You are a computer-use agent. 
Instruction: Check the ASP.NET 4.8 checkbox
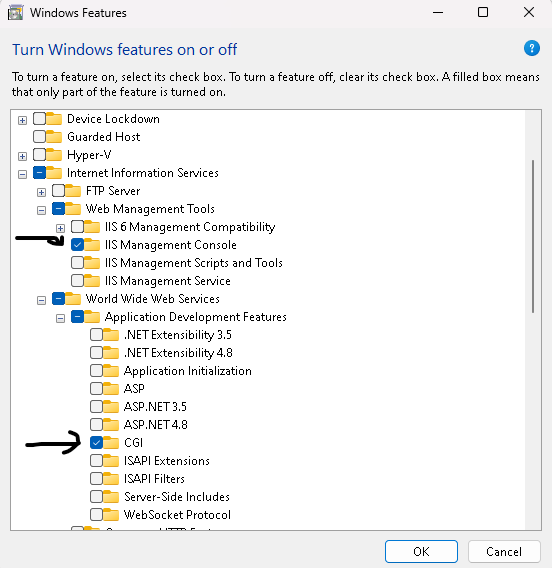click(96, 424)
